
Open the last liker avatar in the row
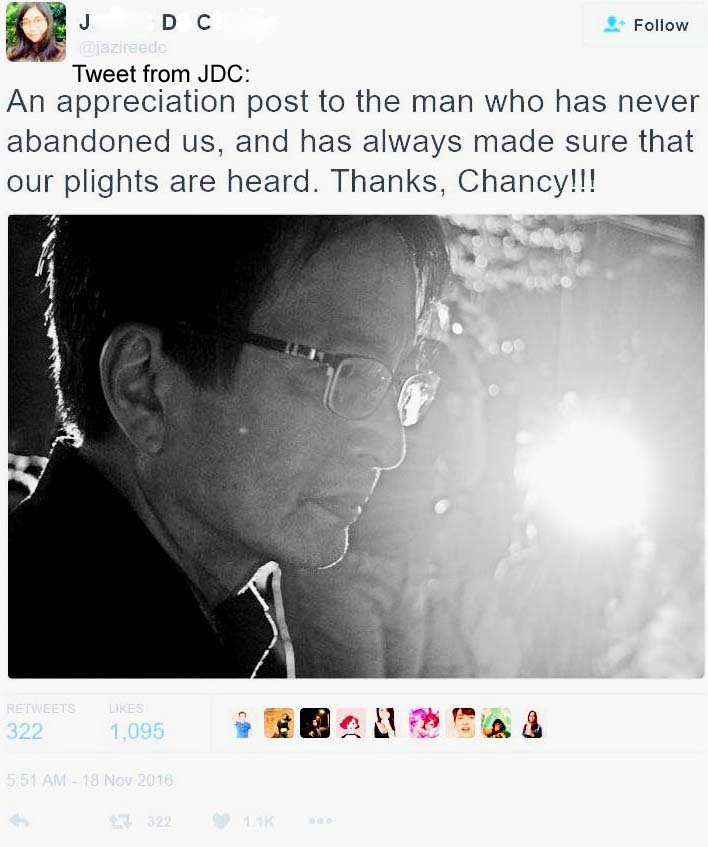pos(532,723)
